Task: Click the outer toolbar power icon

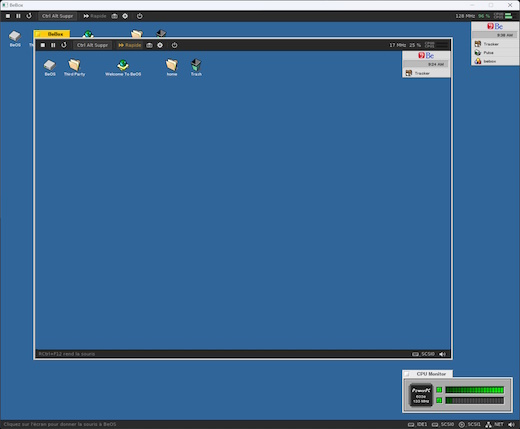Action: [x=140, y=16]
